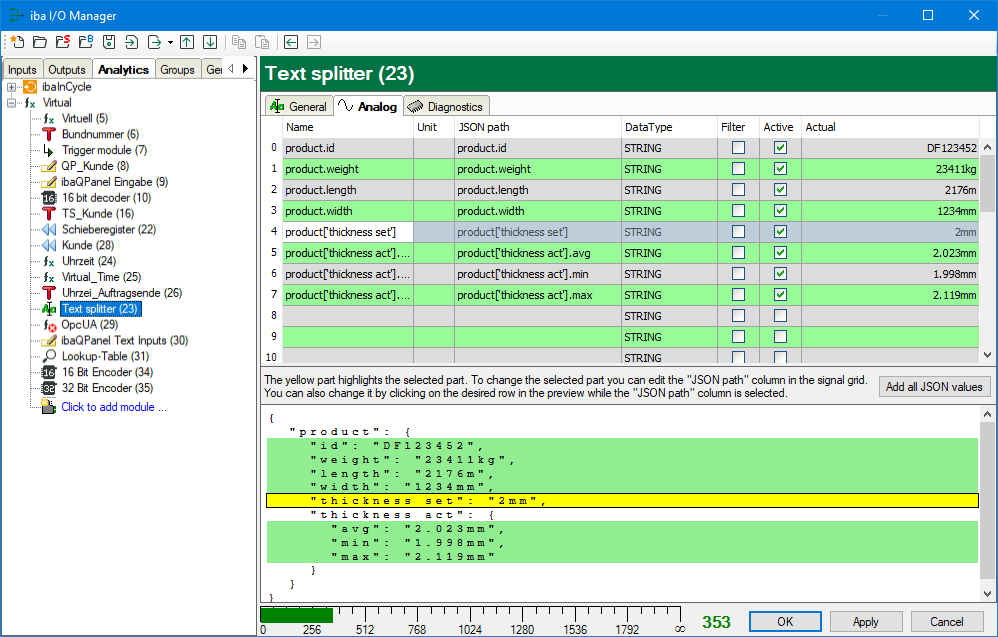The width and height of the screenshot is (998, 637).
Task: Click the Add all JSON values button
Action: click(934, 387)
